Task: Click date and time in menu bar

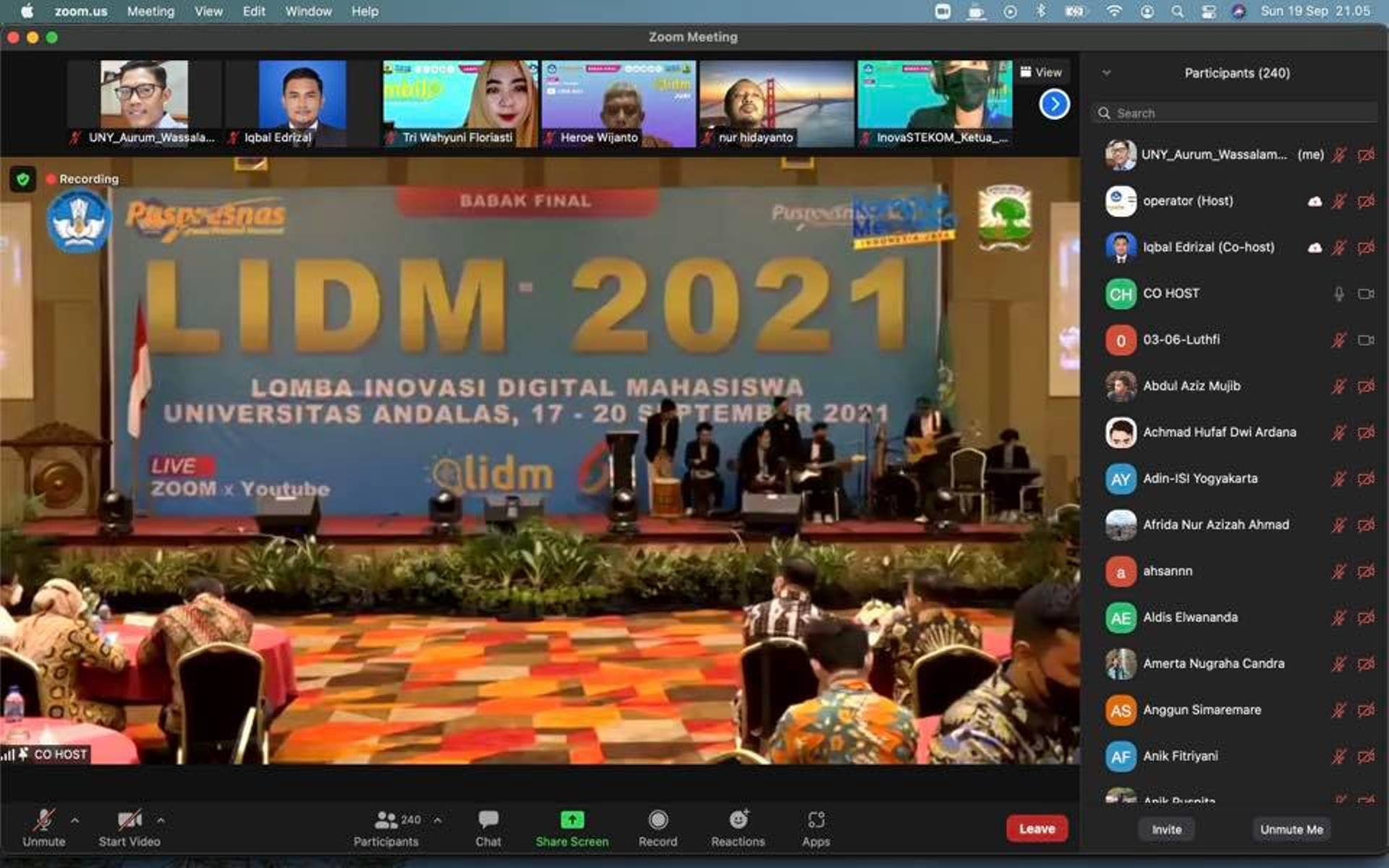Action: tap(1315, 12)
